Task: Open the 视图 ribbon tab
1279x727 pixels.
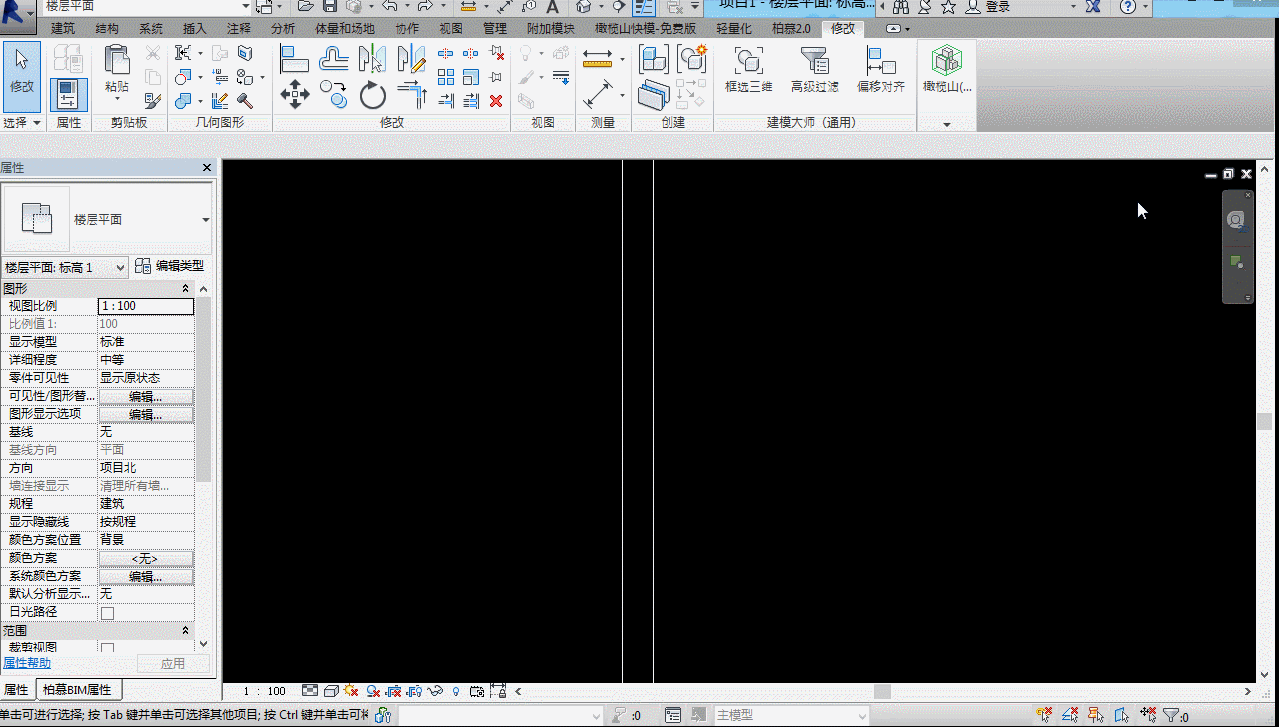Action: 451,29
